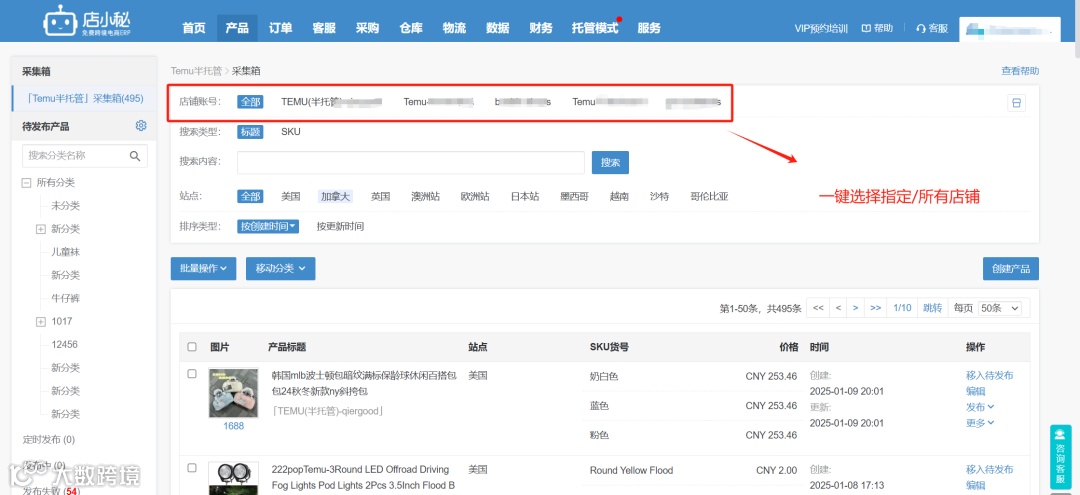Expand the 1017 category node
This screenshot has width=1080, height=495.
click(41, 322)
